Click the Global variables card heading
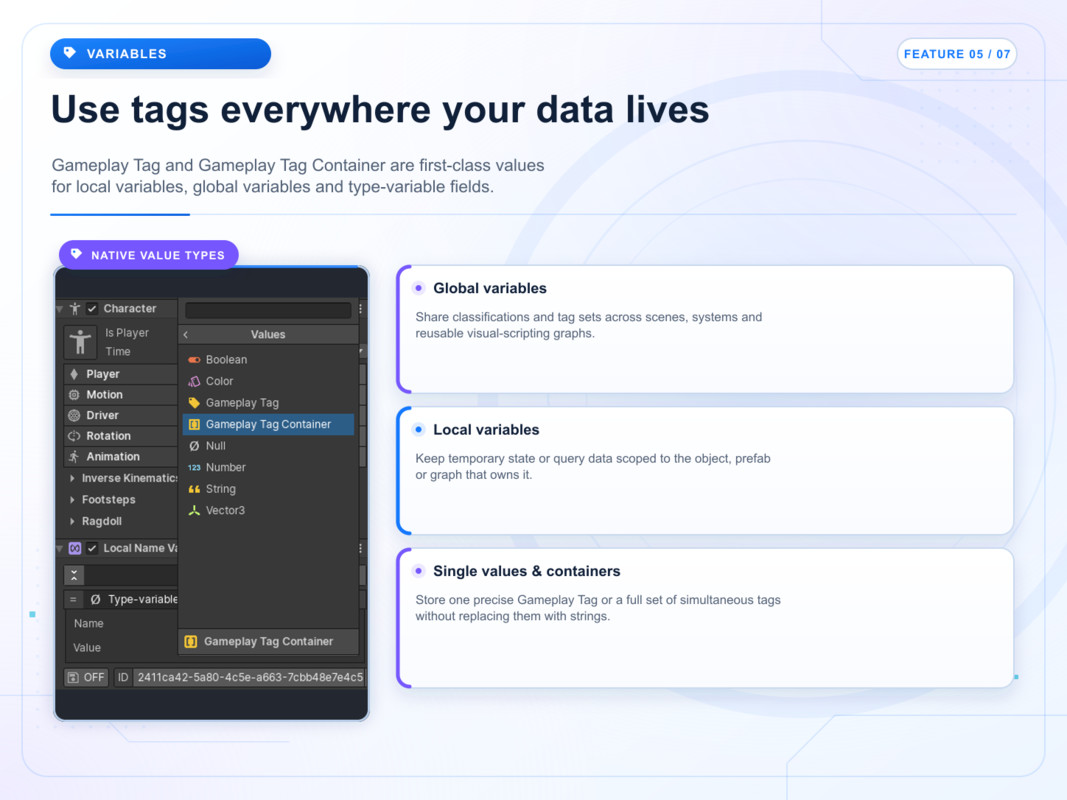The width and height of the screenshot is (1067, 800). (x=490, y=288)
